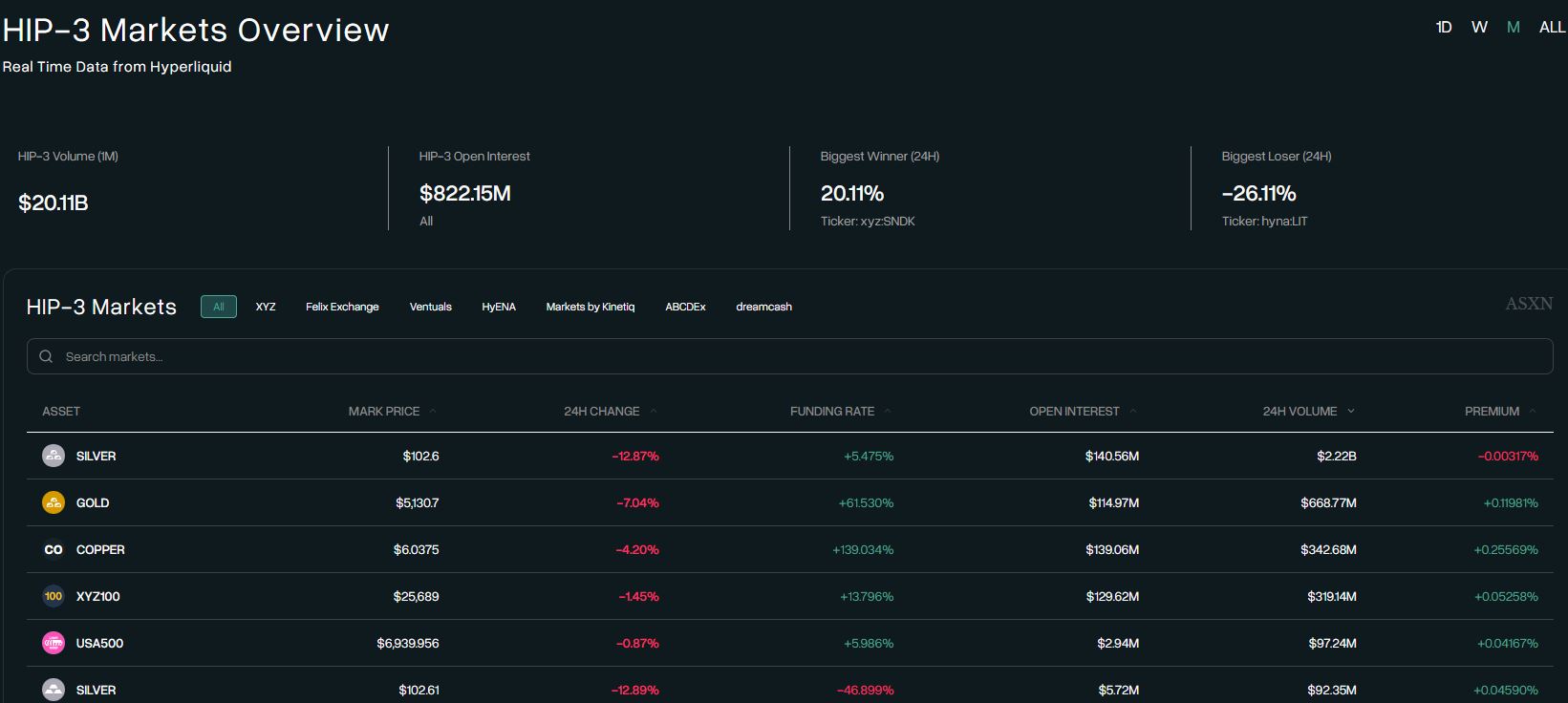Open the Felix Exchange markets tab
Screen dimensions: 1568x703
(x=342, y=307)
